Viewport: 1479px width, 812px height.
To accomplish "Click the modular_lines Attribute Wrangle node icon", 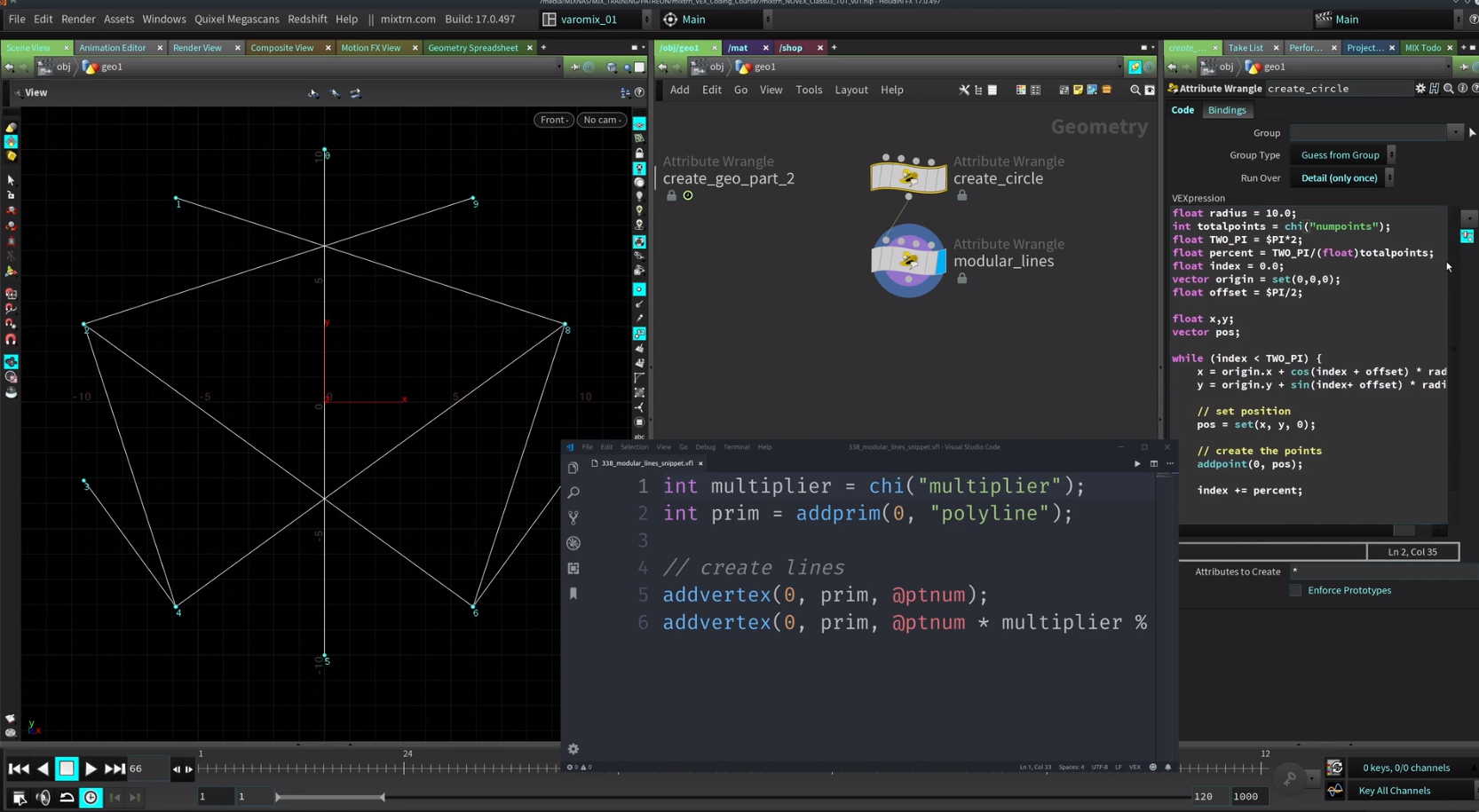I will 908,260.
